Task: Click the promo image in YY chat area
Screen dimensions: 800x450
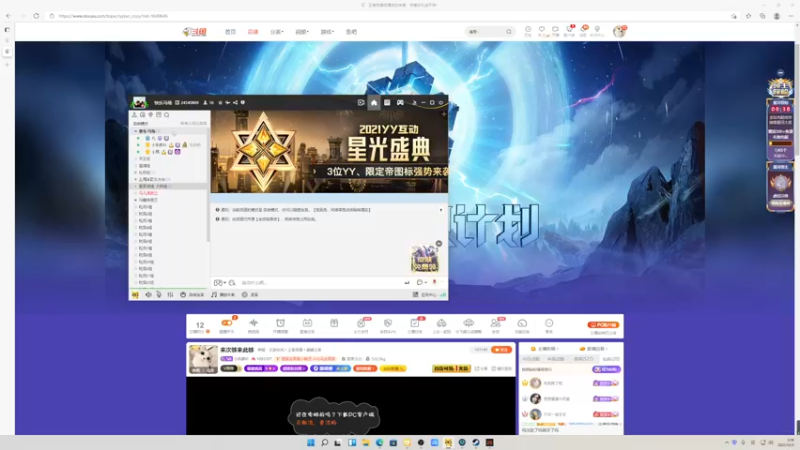Action: click(x=424, y=259)
